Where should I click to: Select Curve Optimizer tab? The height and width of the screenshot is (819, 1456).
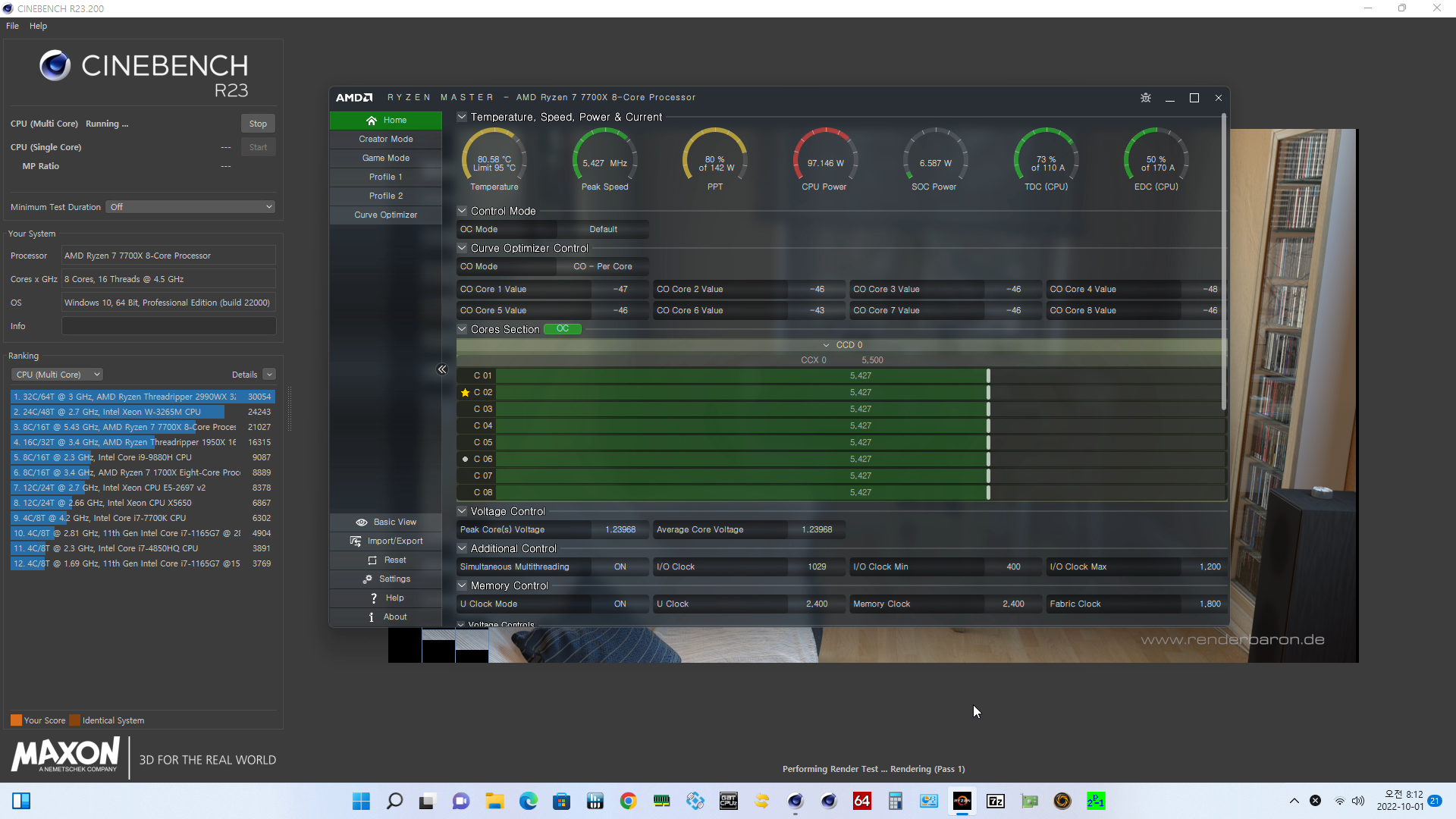[x=386, y=215]
